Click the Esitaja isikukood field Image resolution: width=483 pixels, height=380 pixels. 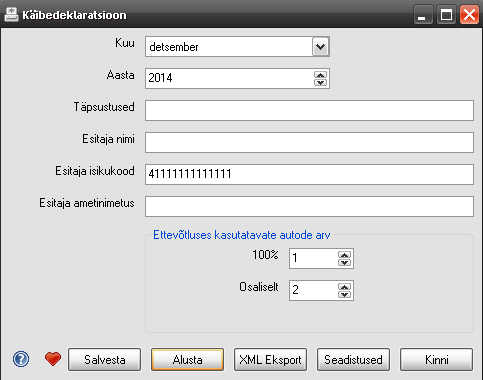pos(309,174)
